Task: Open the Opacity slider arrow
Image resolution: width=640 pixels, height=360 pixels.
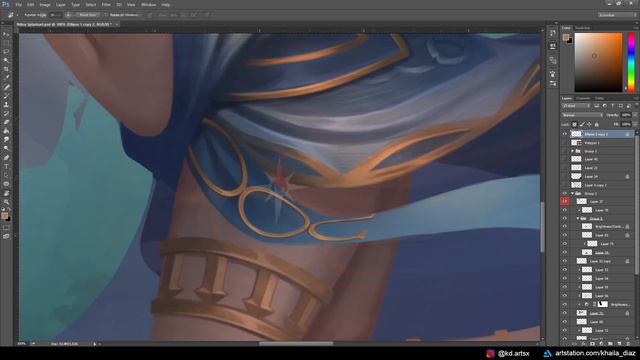Action: [635, 115]
